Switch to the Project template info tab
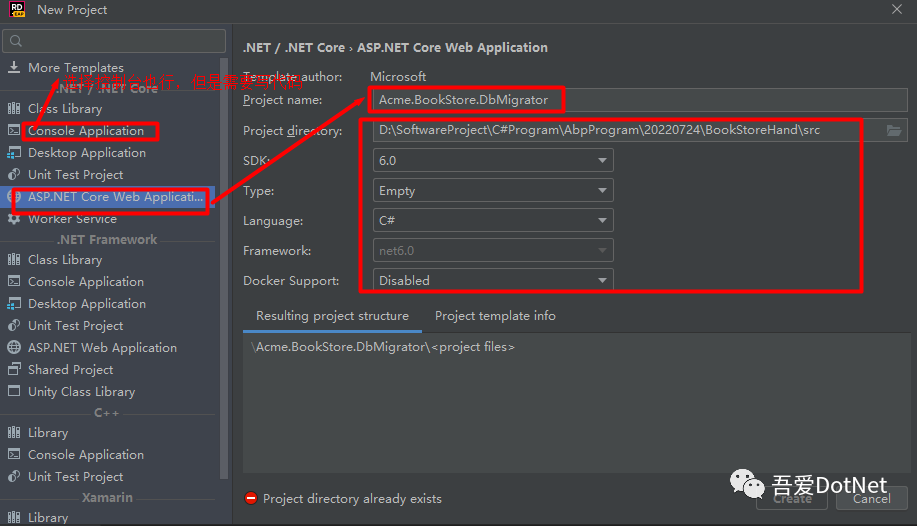This screenshot has width=917, height=526. tap(495, 316)
